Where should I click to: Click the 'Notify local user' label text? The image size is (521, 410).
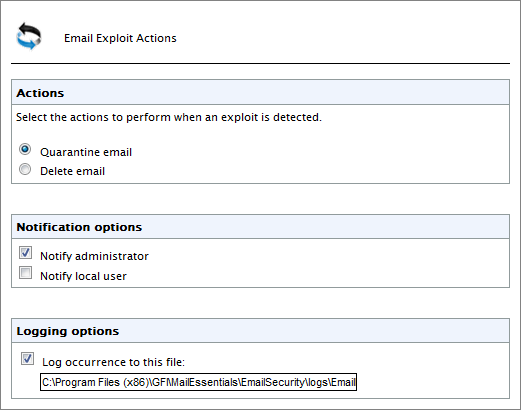coord(83,276)
